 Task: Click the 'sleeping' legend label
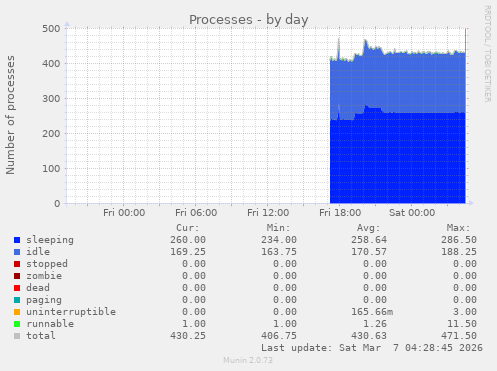tap(50, 240)
